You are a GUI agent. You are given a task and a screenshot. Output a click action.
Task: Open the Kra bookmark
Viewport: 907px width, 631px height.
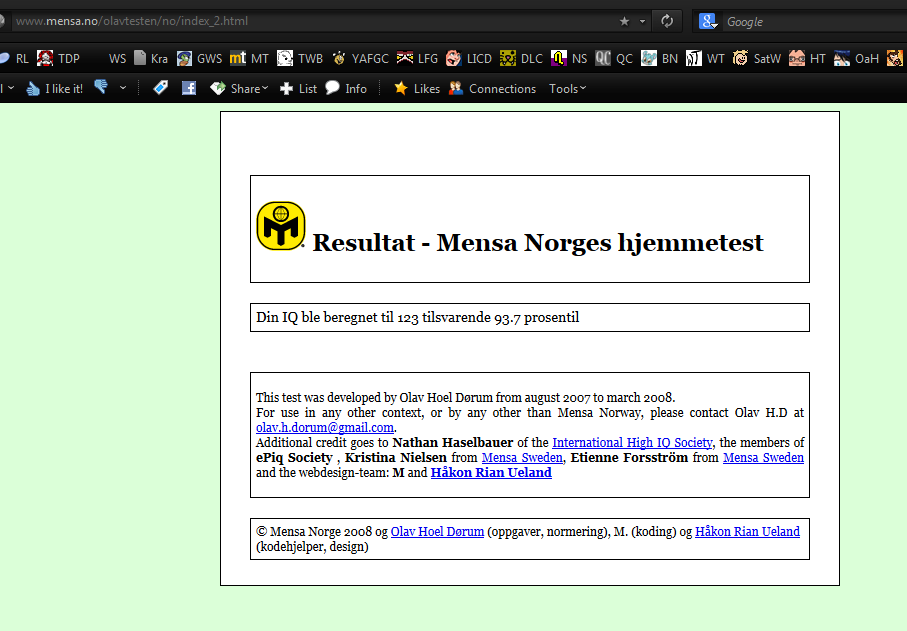pos(151,58)
